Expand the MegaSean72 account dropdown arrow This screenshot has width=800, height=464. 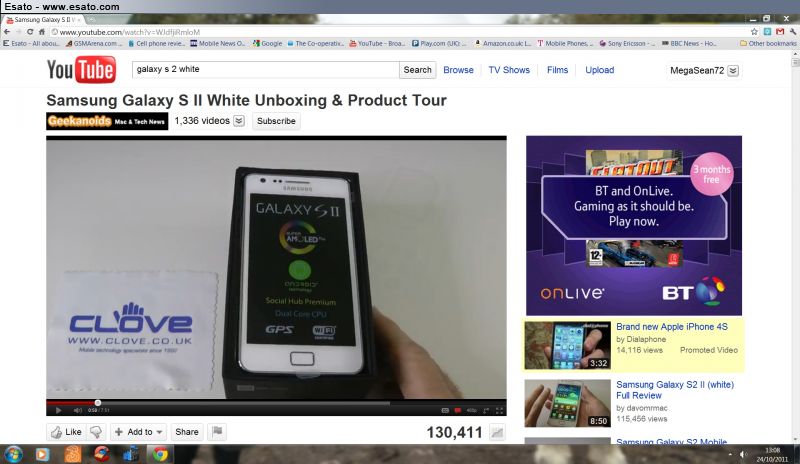(x=733, y=70)
